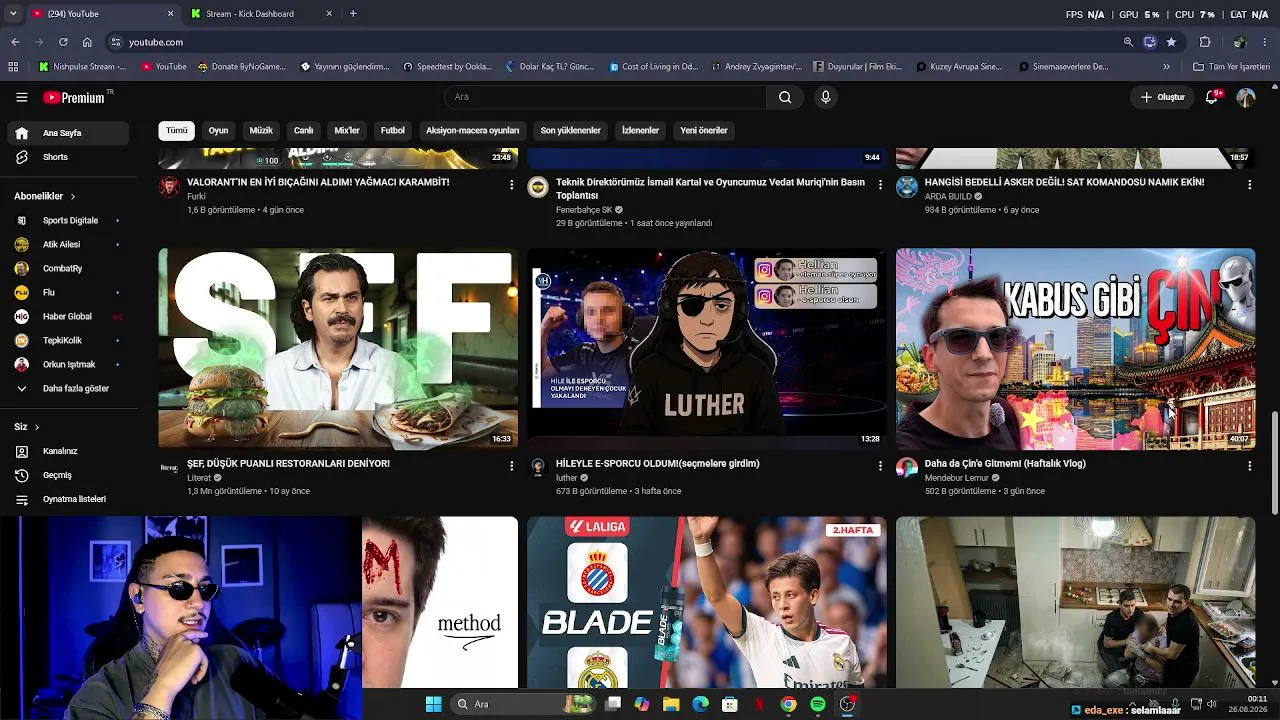Click the YouTube search input field

605,97
